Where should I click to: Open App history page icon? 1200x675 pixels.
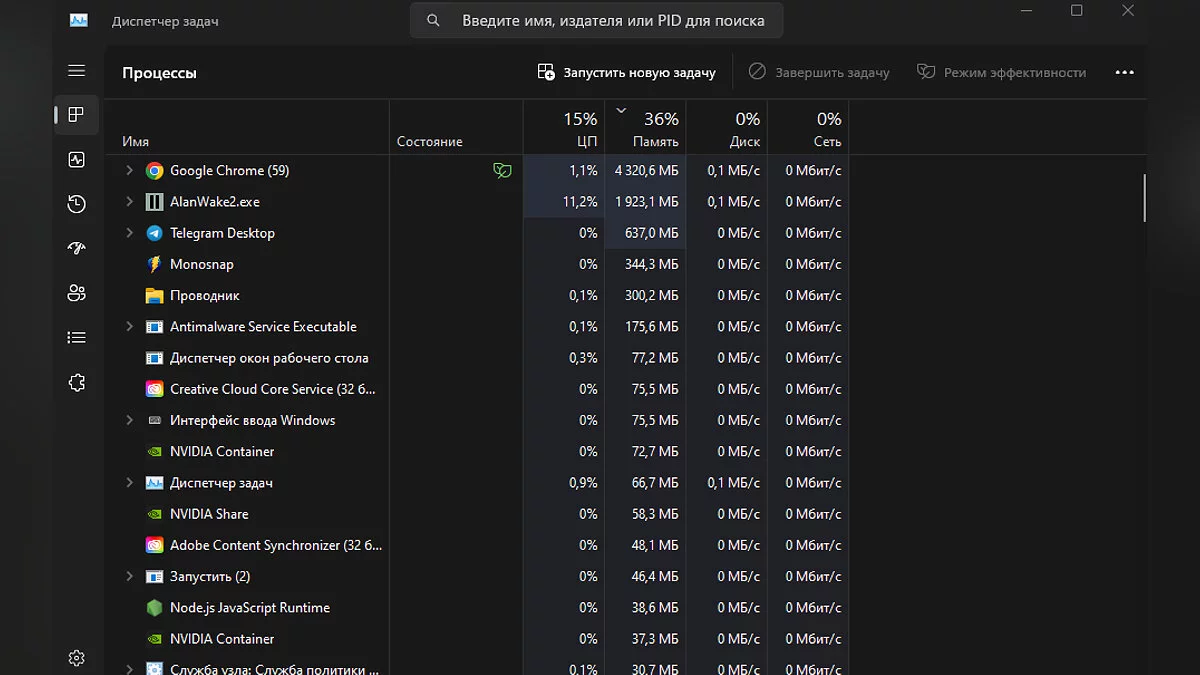coord(76,204)
